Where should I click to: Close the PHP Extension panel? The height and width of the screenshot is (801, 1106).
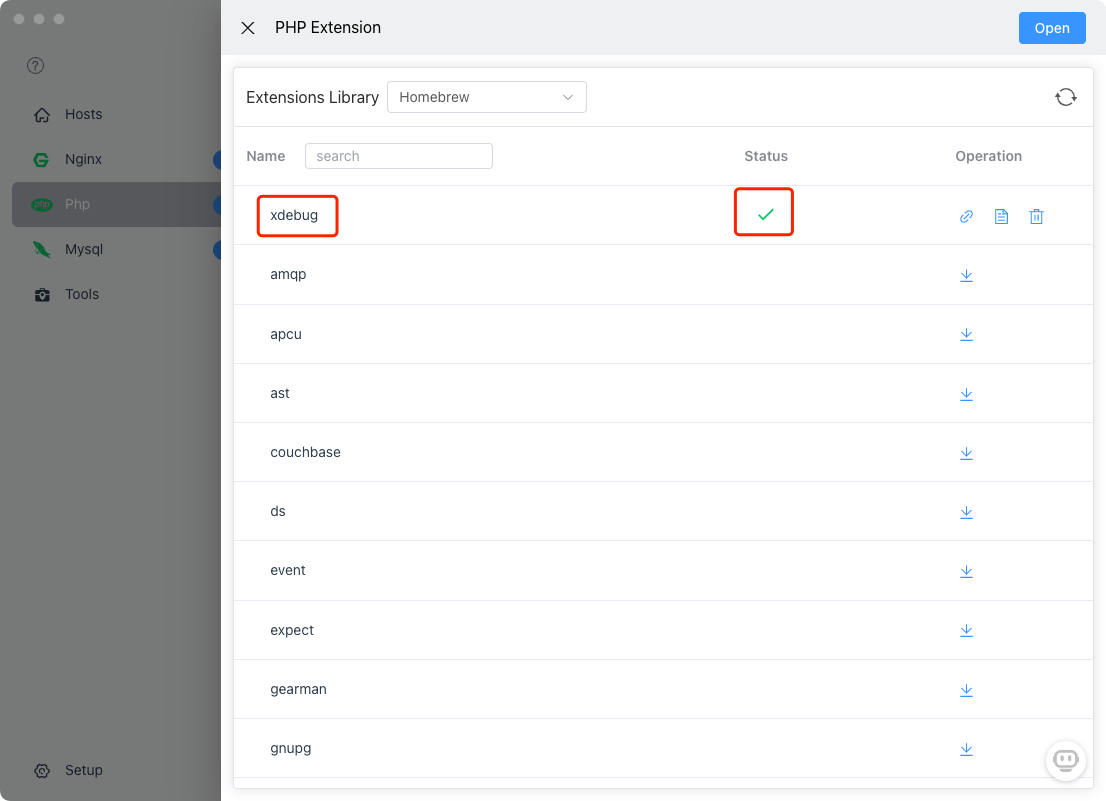(248, 27)
